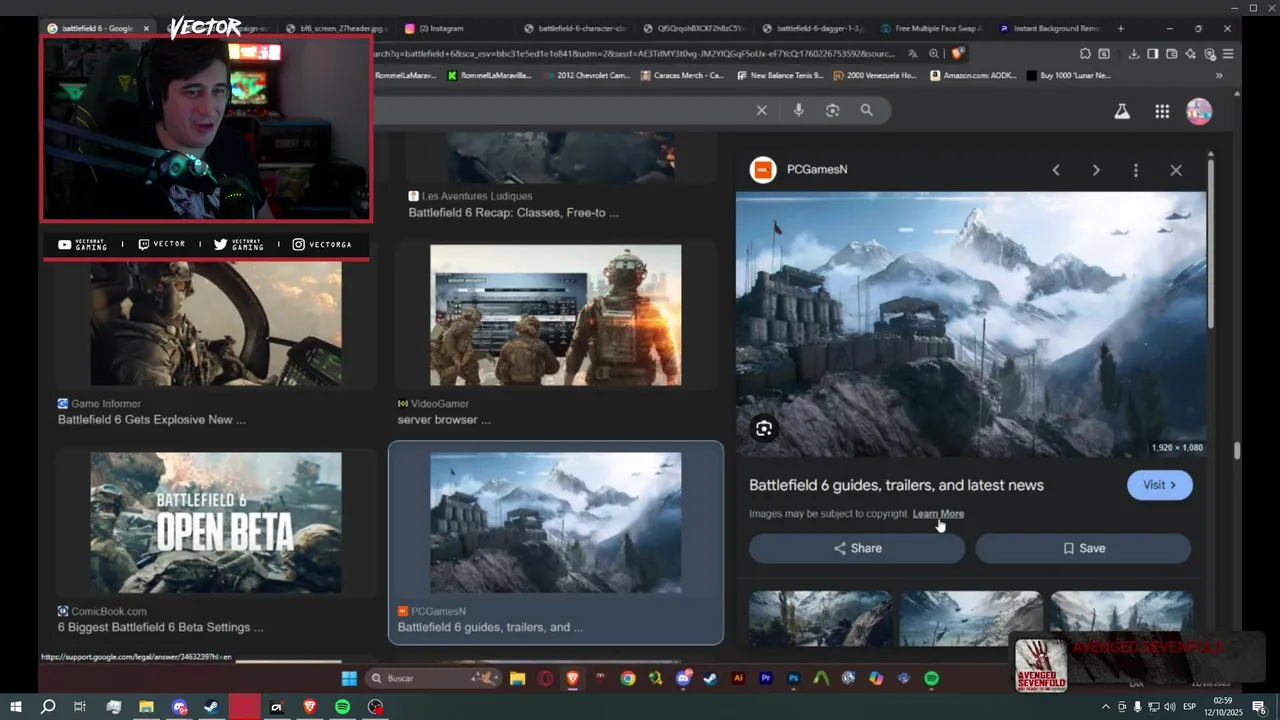Open more options in PCGamesN preview
Viewport: 1280px width, 720px height.
click(1136, 170)
